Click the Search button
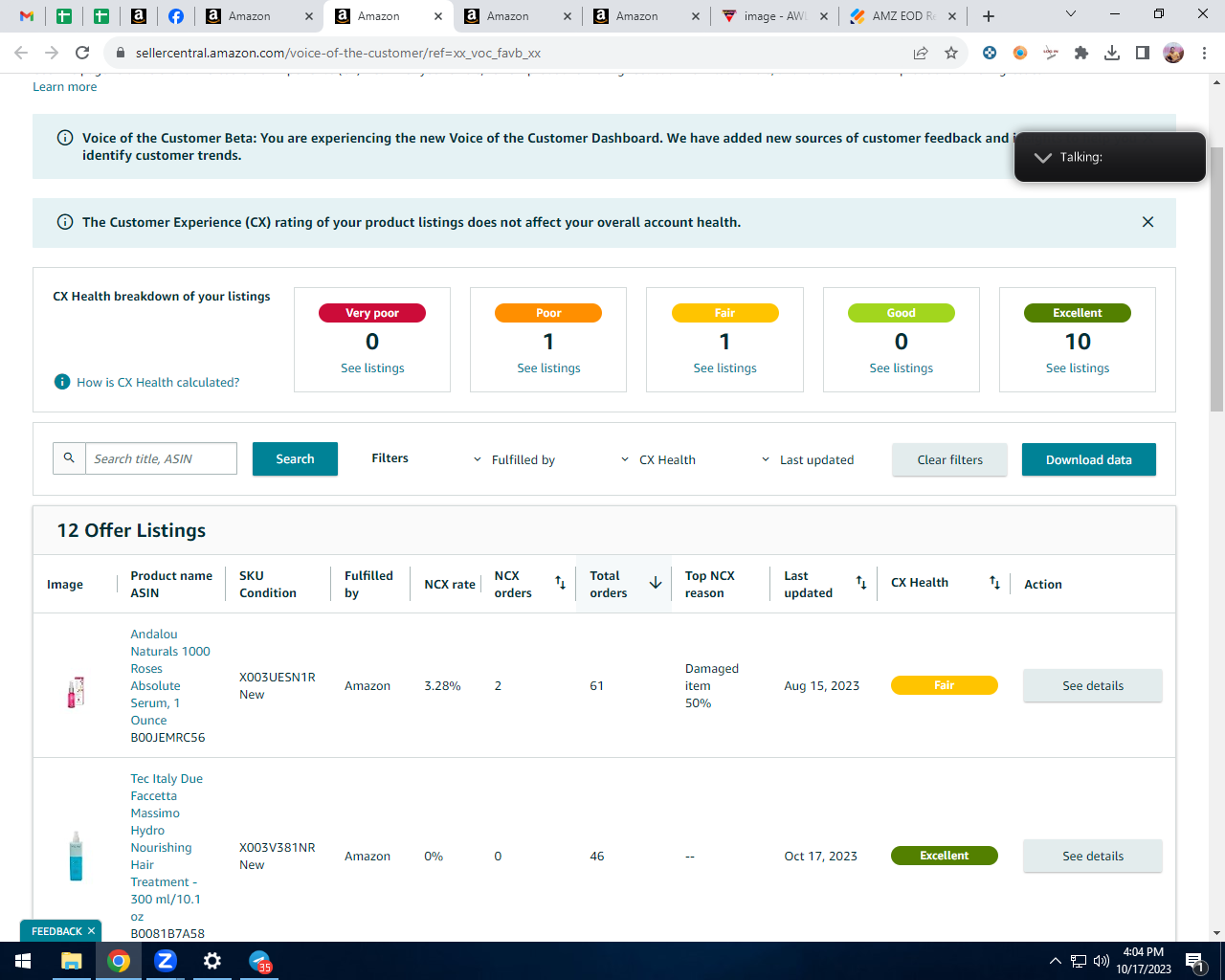The image size is (1225, 980). pos(295,458)
